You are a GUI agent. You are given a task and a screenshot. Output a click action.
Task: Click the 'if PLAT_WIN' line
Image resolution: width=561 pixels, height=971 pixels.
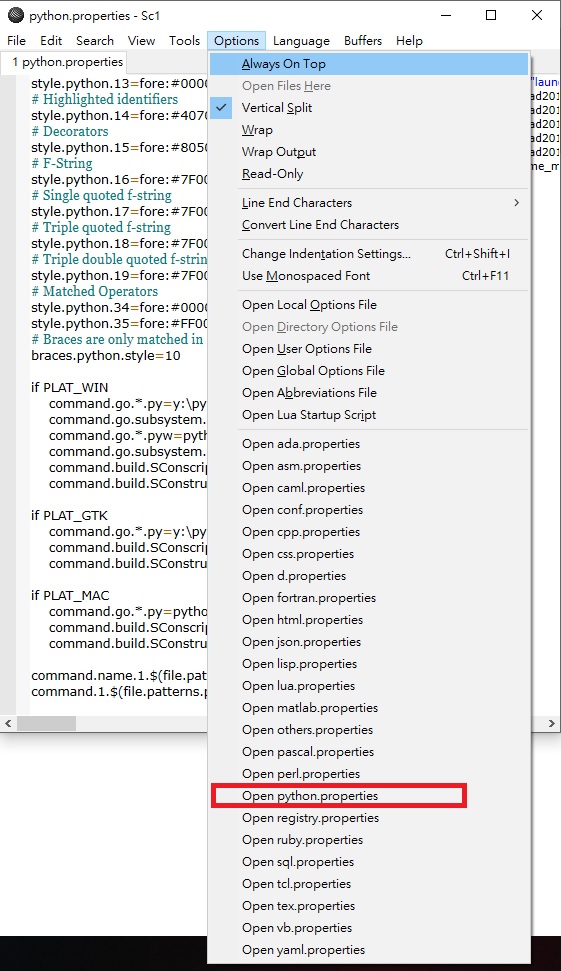point(70,388)
